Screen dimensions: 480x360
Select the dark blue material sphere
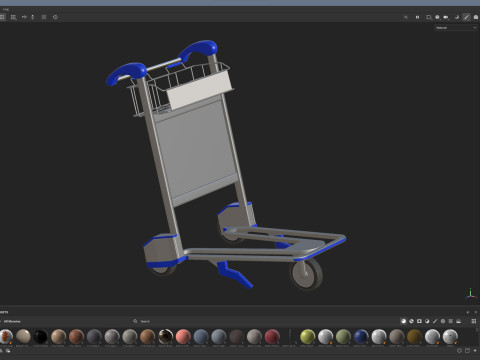pos(361,337)
